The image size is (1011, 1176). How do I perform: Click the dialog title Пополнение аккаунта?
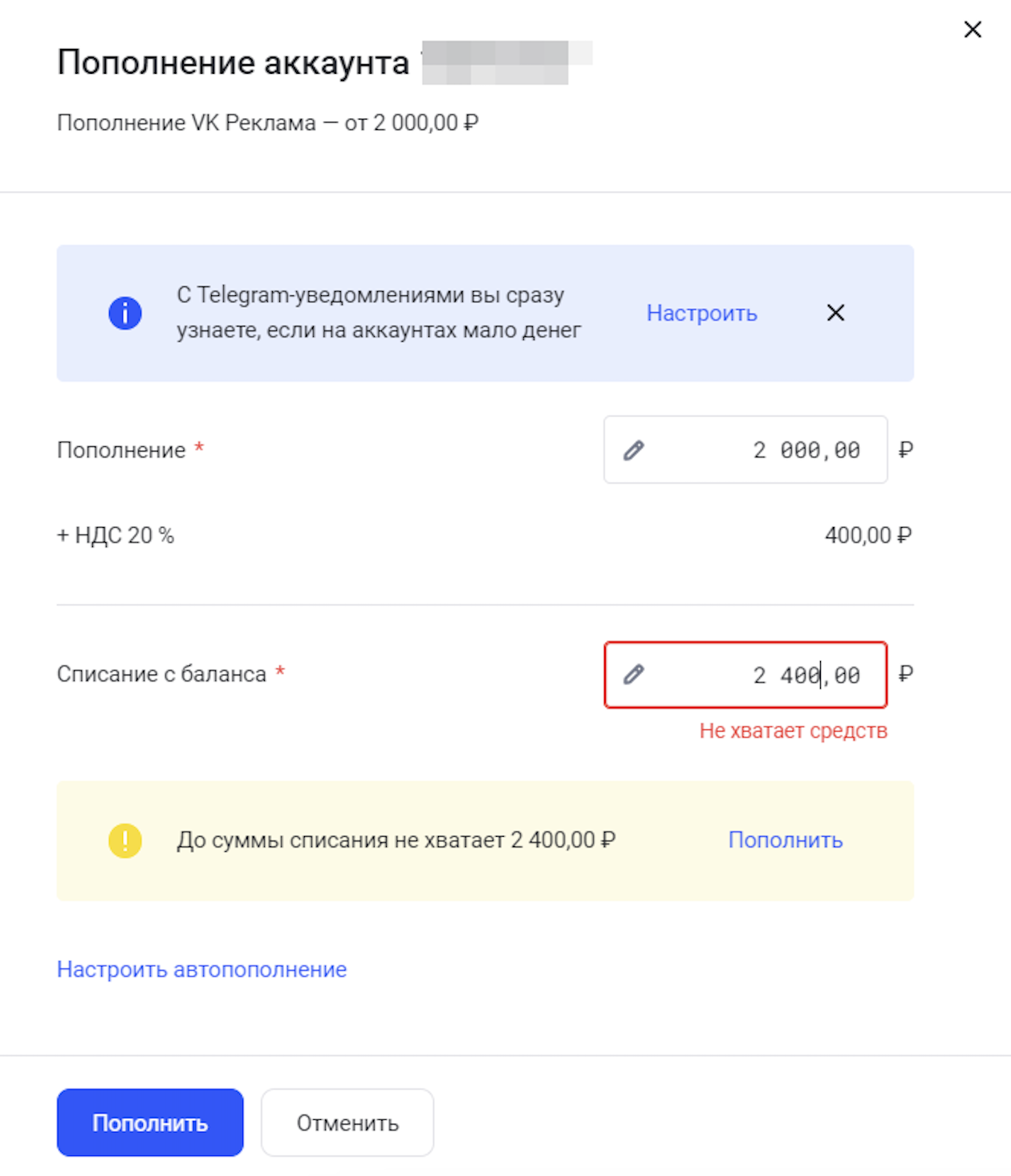(233, 62)
